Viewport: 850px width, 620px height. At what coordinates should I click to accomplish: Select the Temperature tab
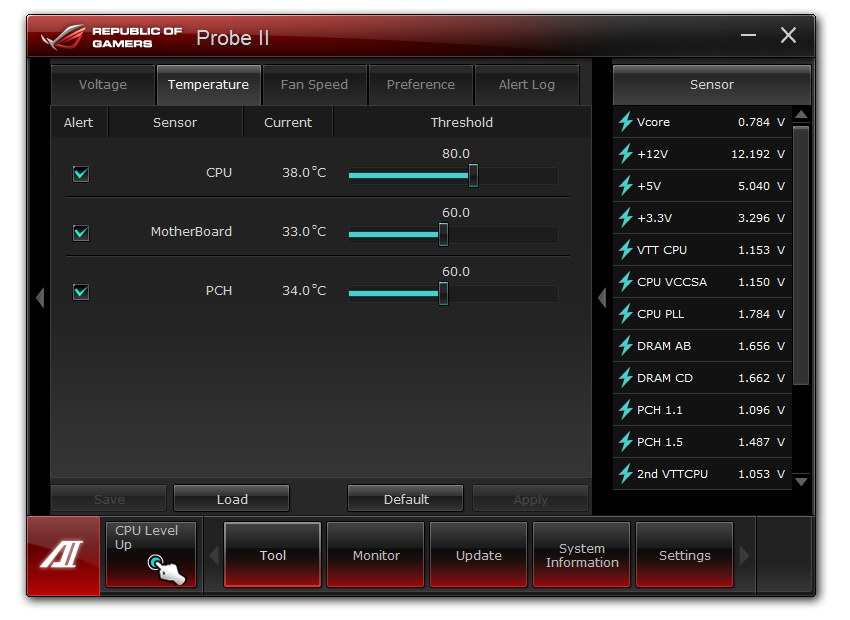point(208,85)
